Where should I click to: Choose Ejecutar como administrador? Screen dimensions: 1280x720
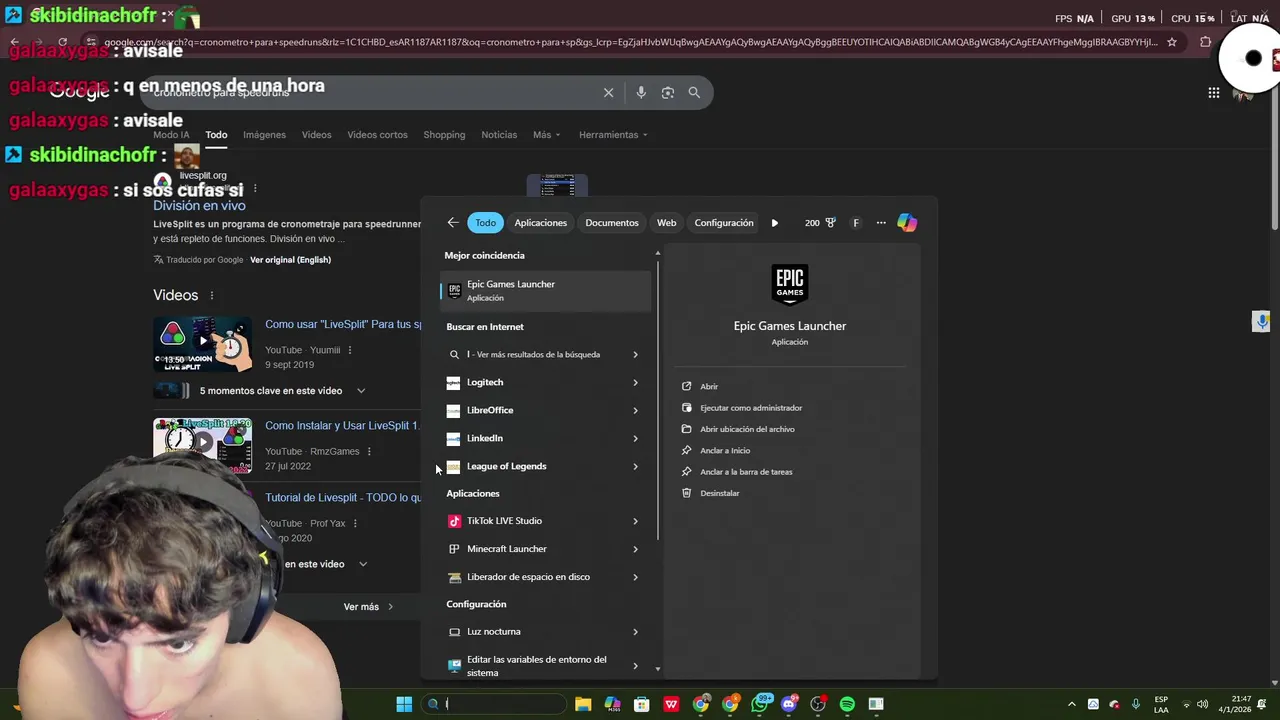pyautogui.click(x=751, y=408)
